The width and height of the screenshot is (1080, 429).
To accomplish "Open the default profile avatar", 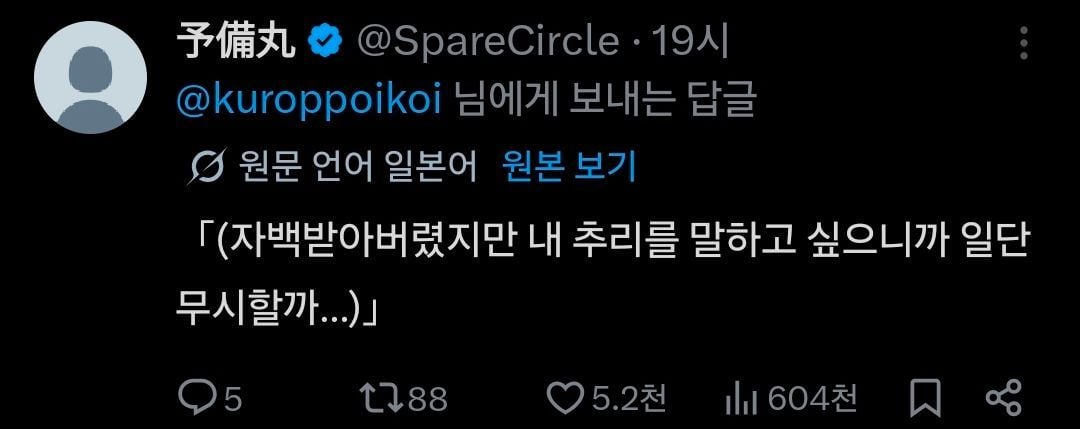I will (x=90, y=77).
